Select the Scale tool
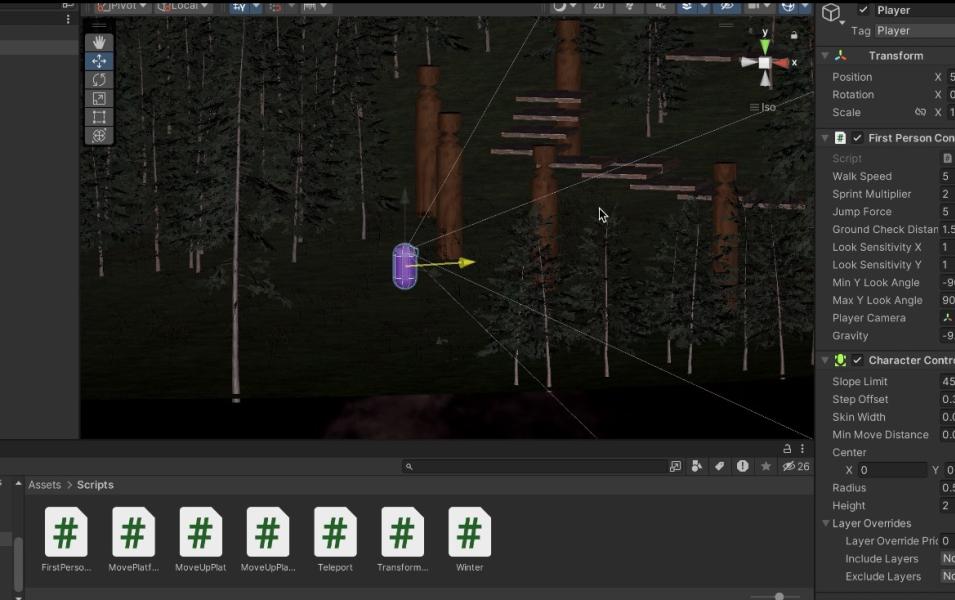Viewport: 955px width, 600px height. pos(99,98)
